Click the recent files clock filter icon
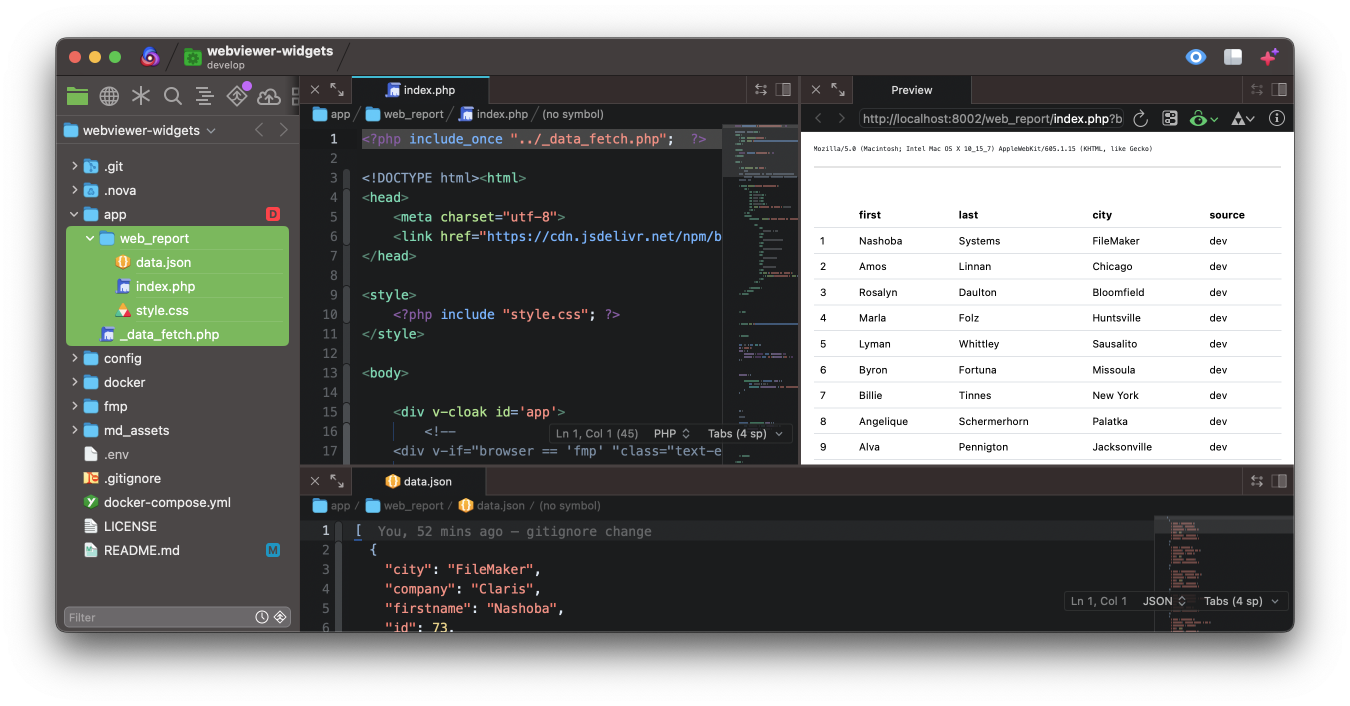This screenshot has width=1350, height=706. (262, 617)
